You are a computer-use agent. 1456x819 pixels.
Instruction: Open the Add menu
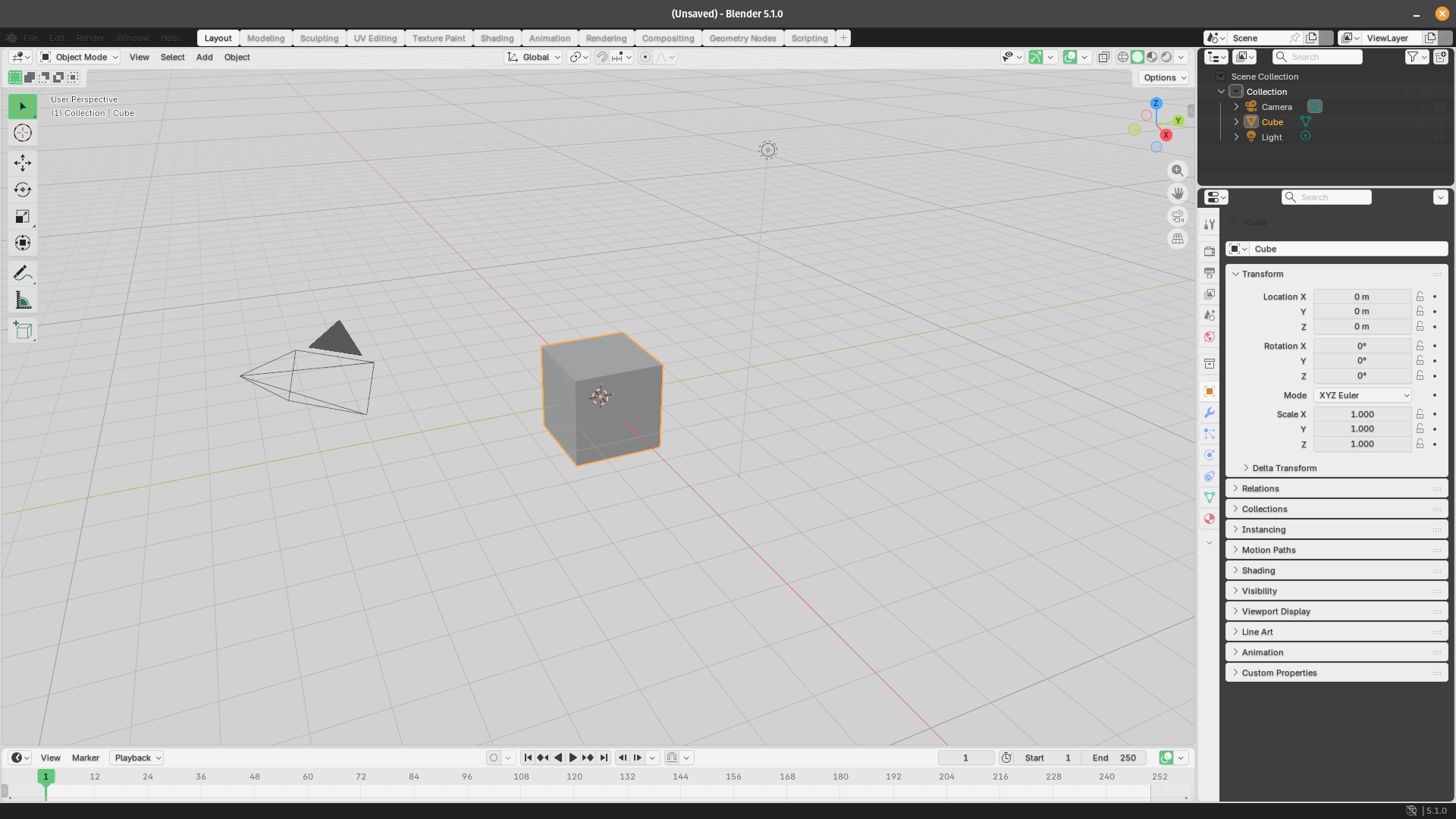coord(204,57)
